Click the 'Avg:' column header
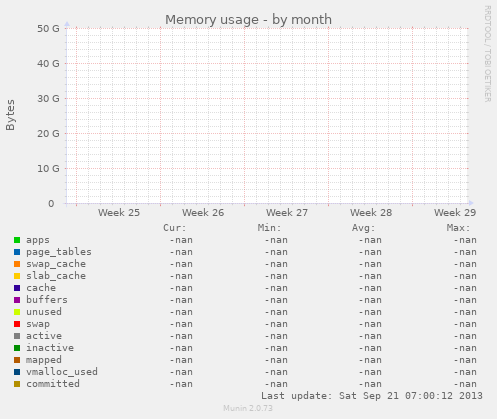 (364, 228)
